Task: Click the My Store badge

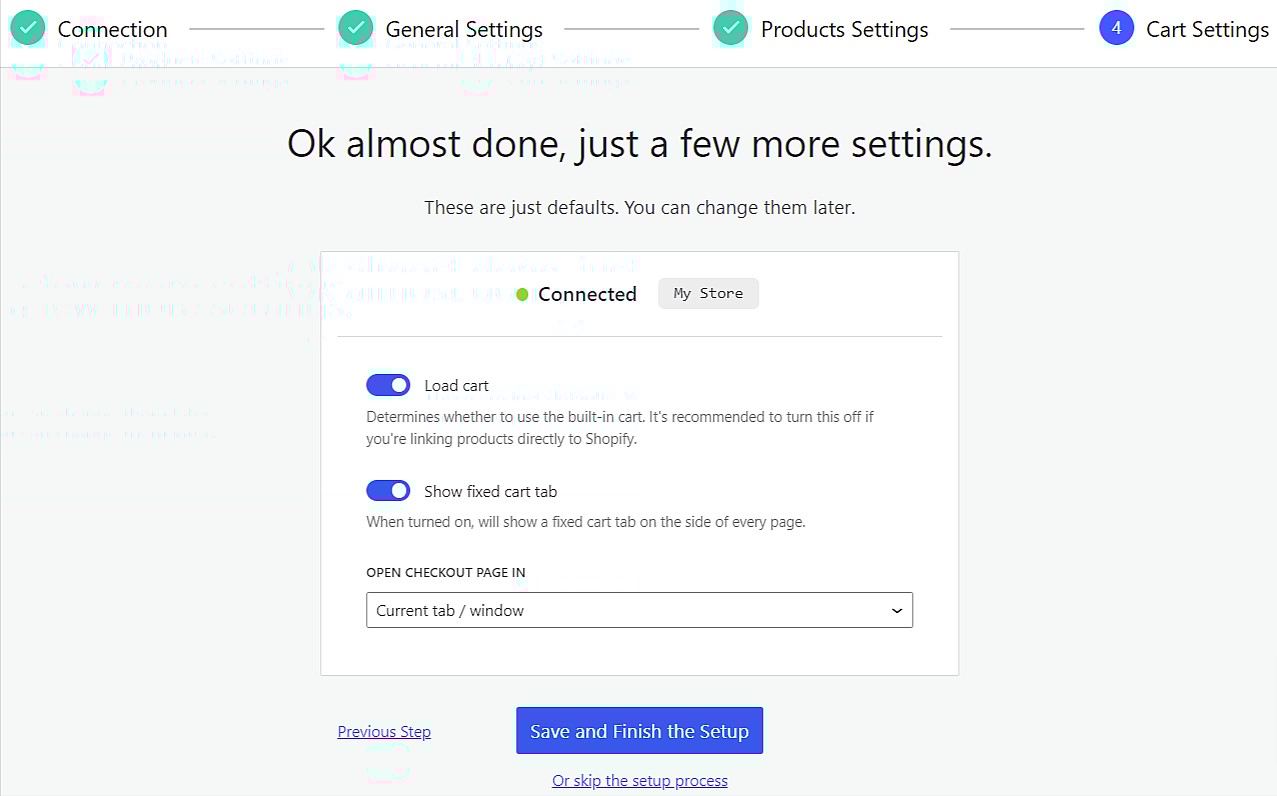Action: 708,294
